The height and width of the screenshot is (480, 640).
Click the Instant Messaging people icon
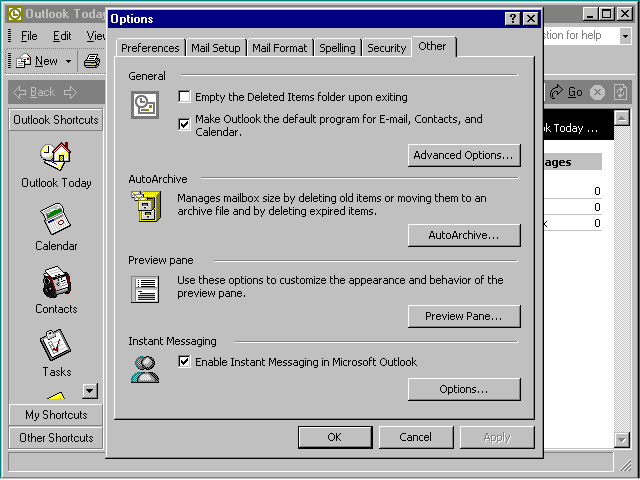145,369
